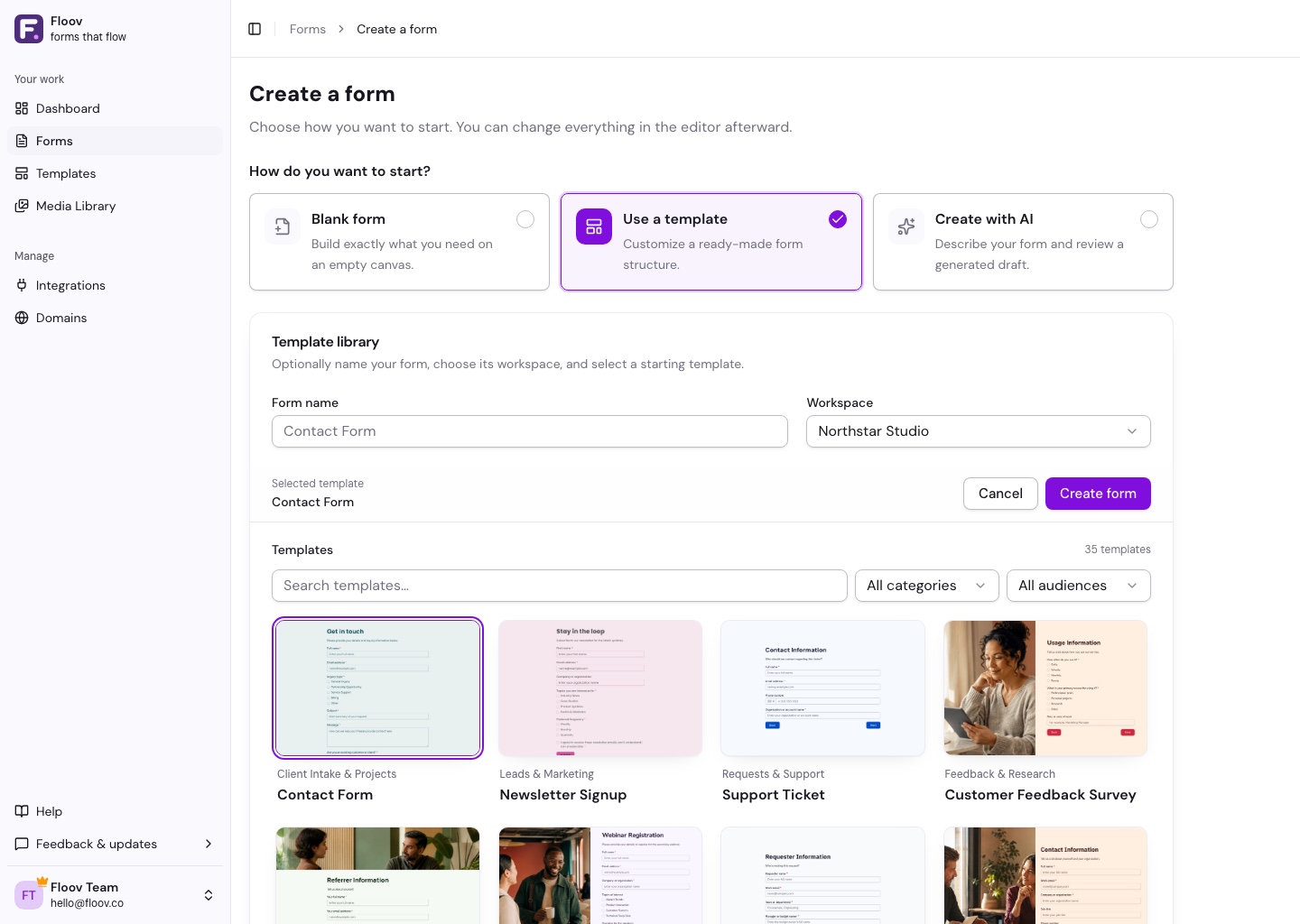Open the All categories filter dropdown
The height and width of the screenshot is (924, 1300).
pos(927,586)
